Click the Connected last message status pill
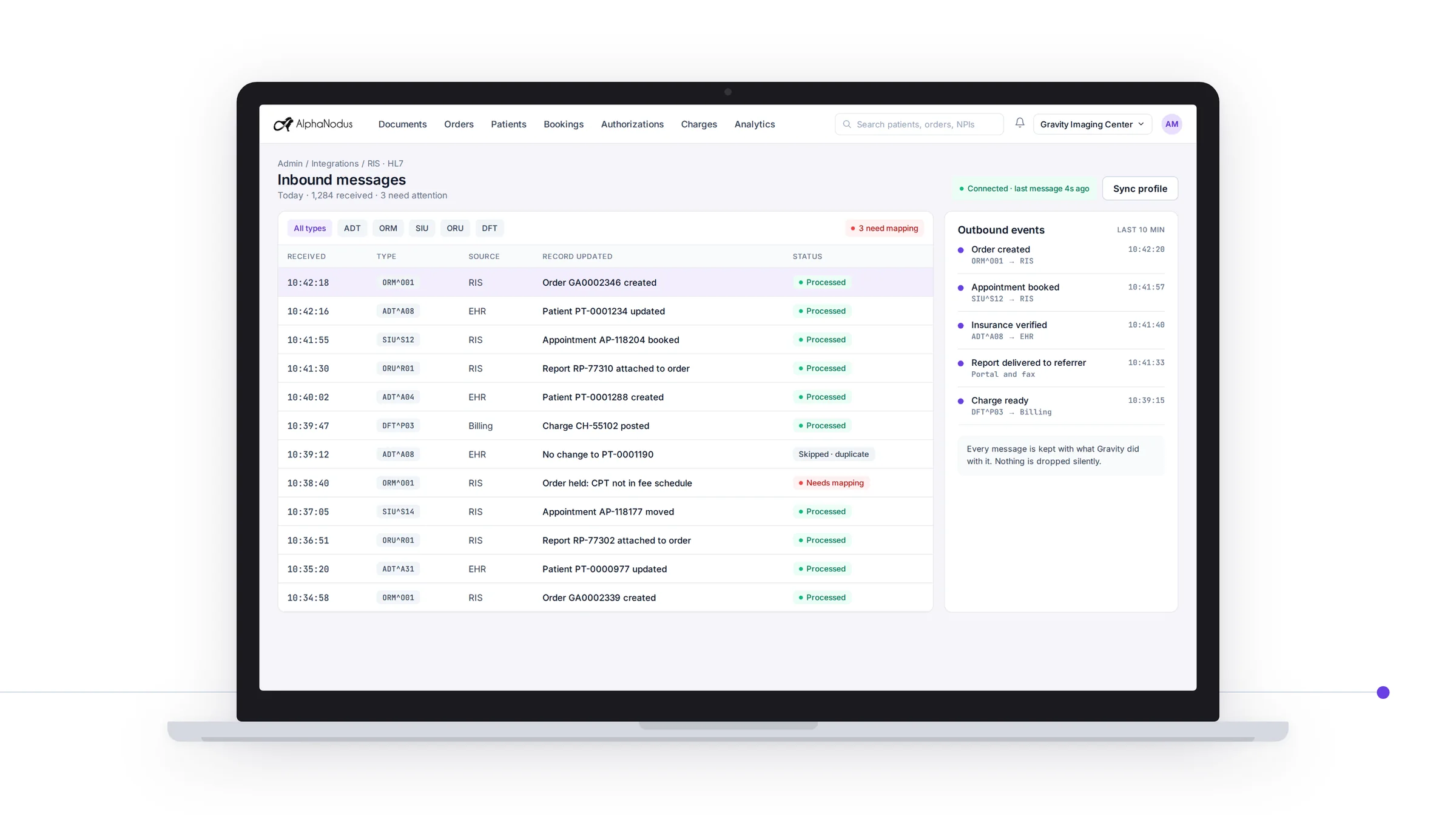The height and width of the screenshot is (819, 1456). 1024,189
